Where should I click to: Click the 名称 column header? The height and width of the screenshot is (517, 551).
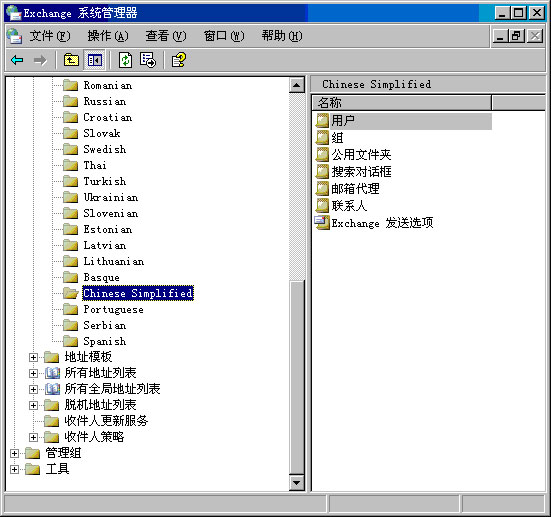pyautogui.click(x=401, y=103)
